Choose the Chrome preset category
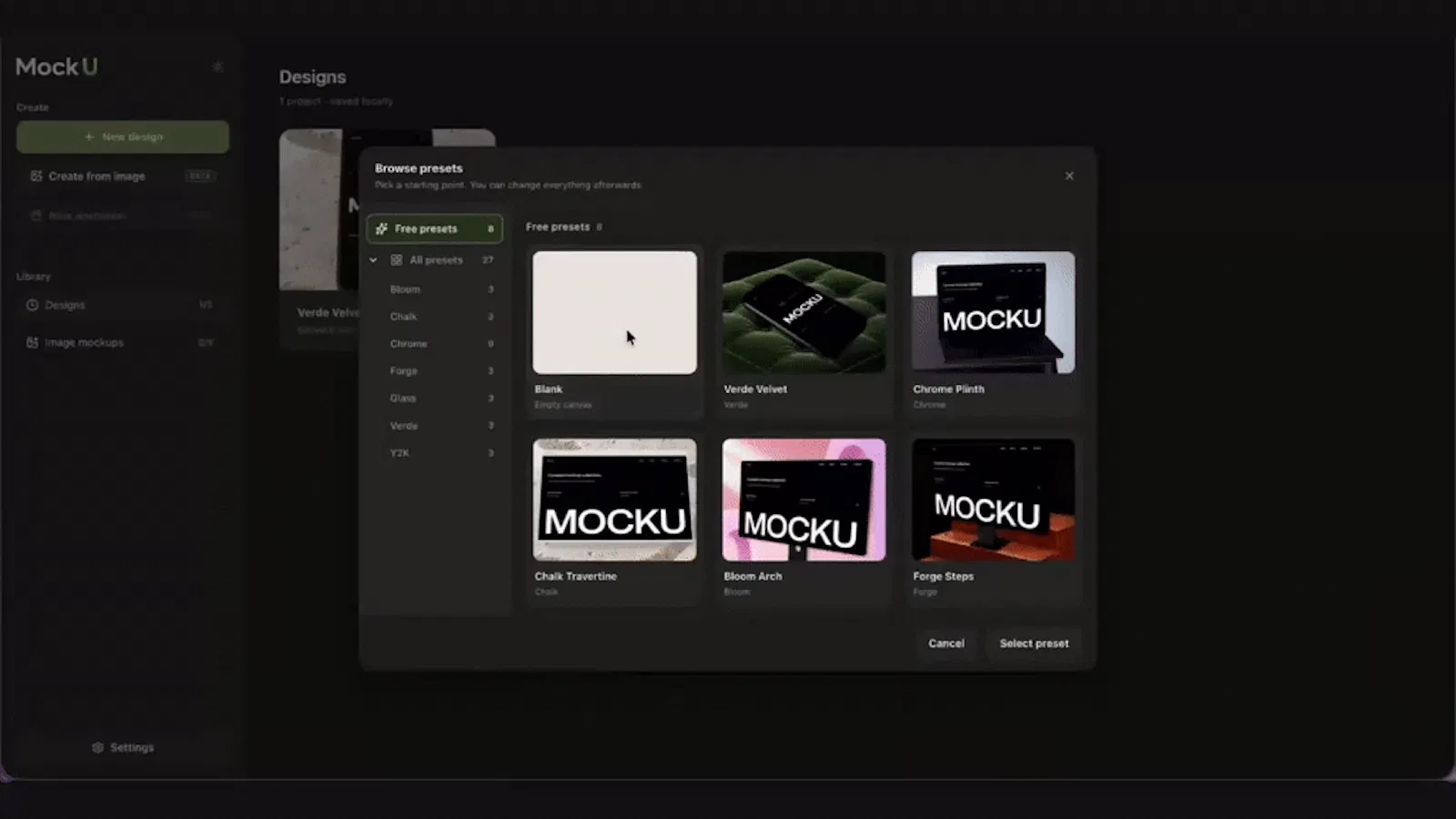The image size is (1456, 819). [440, 344]
